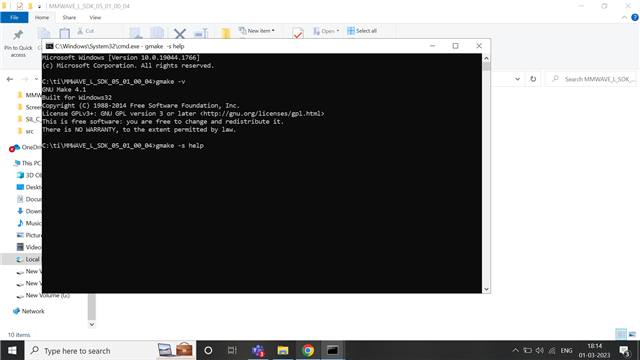
Task: Open quick access toolbar customize dropdown
Action: (40, 6)
